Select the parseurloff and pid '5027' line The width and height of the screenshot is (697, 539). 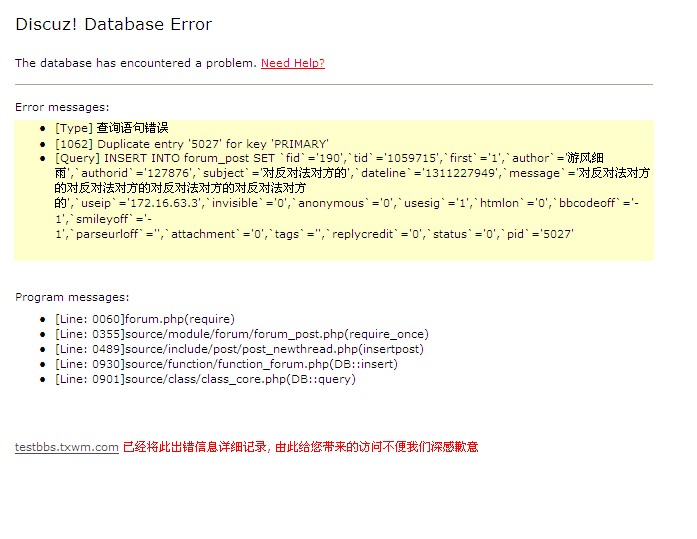click(314, 234)
